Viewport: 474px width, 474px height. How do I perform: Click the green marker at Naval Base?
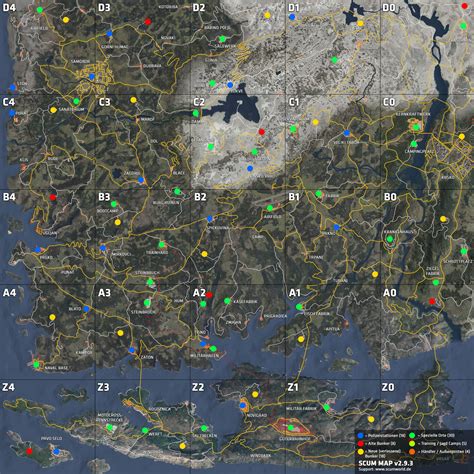pyautogui.click(x=36, y=365)
